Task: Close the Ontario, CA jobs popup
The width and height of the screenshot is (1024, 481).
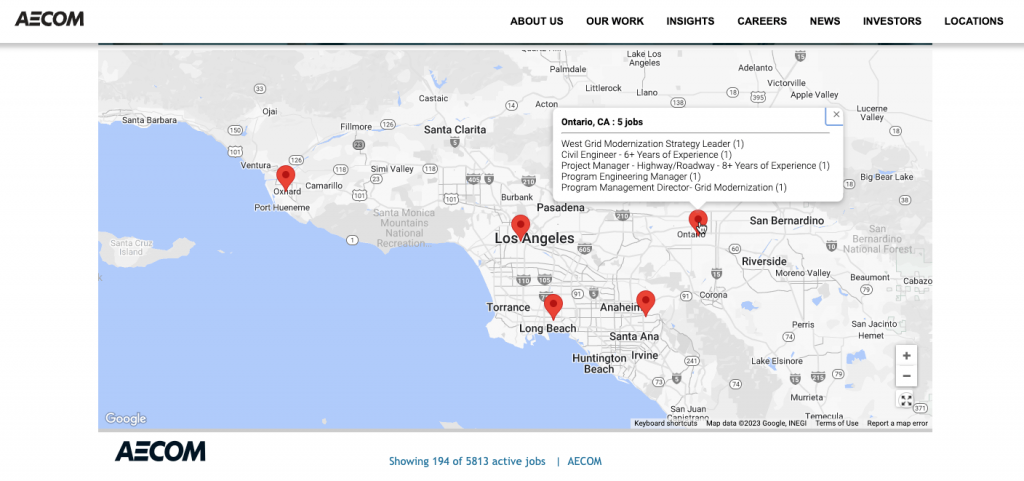Action: click(x=837, y=114)
